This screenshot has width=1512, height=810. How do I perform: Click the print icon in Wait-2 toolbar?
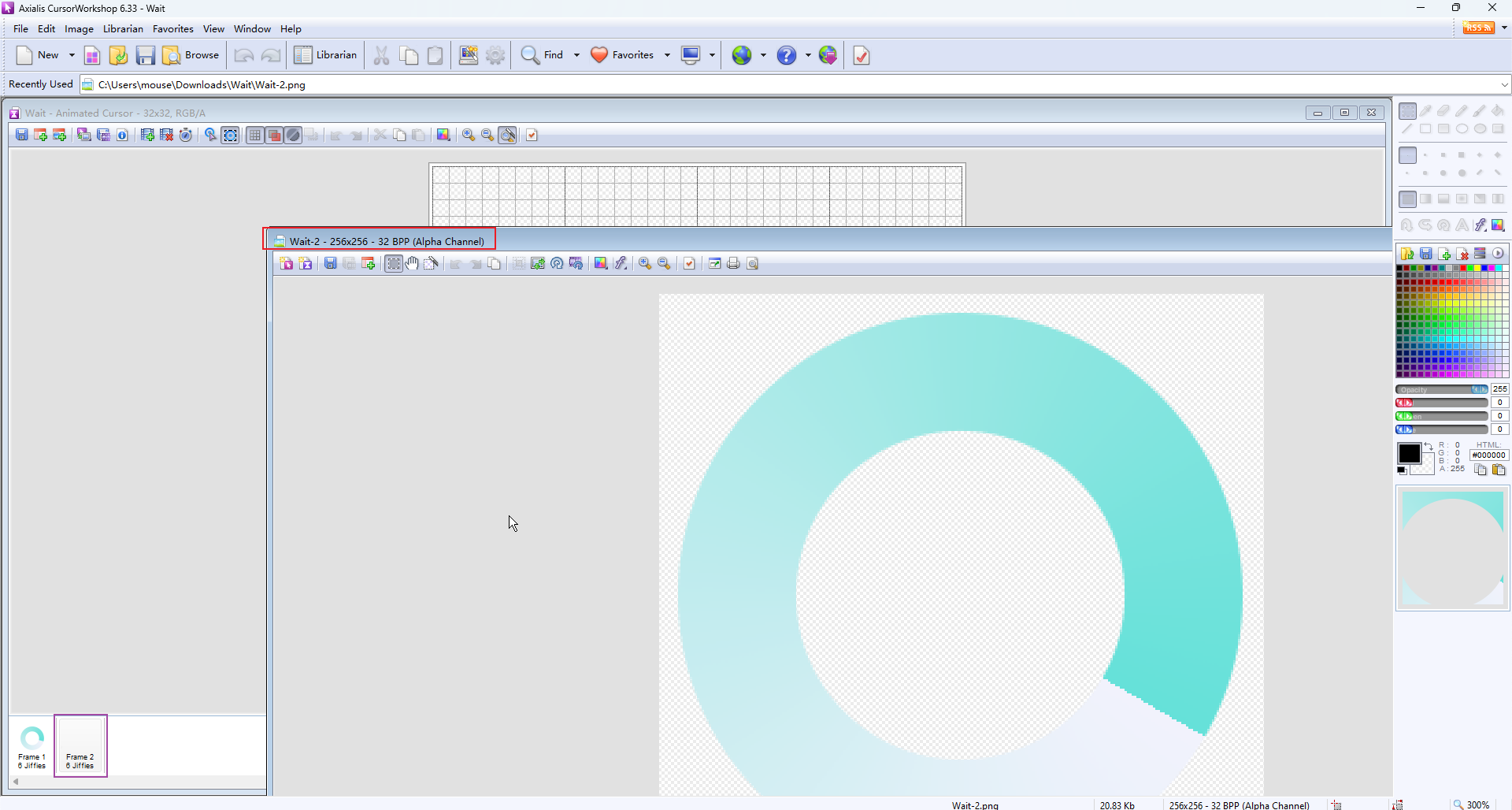(x=733, y=263)
